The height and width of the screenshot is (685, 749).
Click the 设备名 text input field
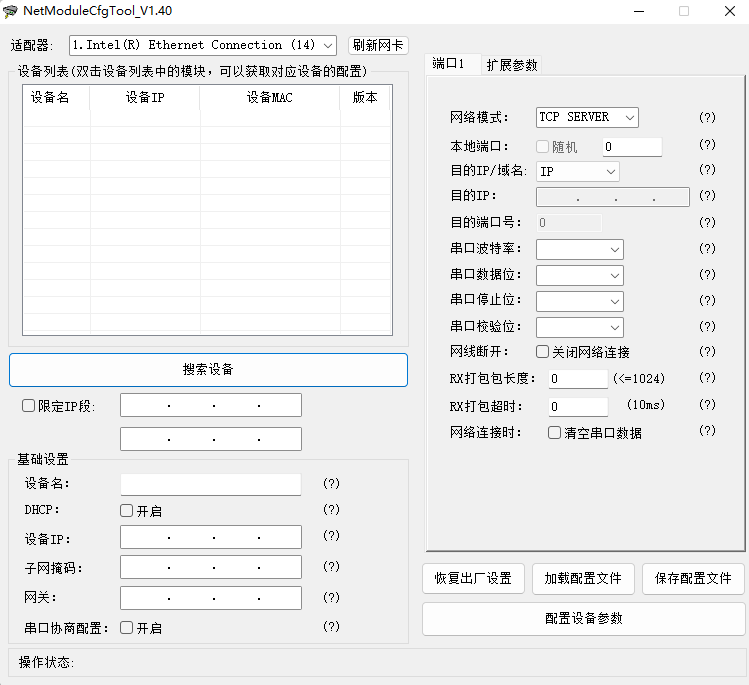(211, 484)
